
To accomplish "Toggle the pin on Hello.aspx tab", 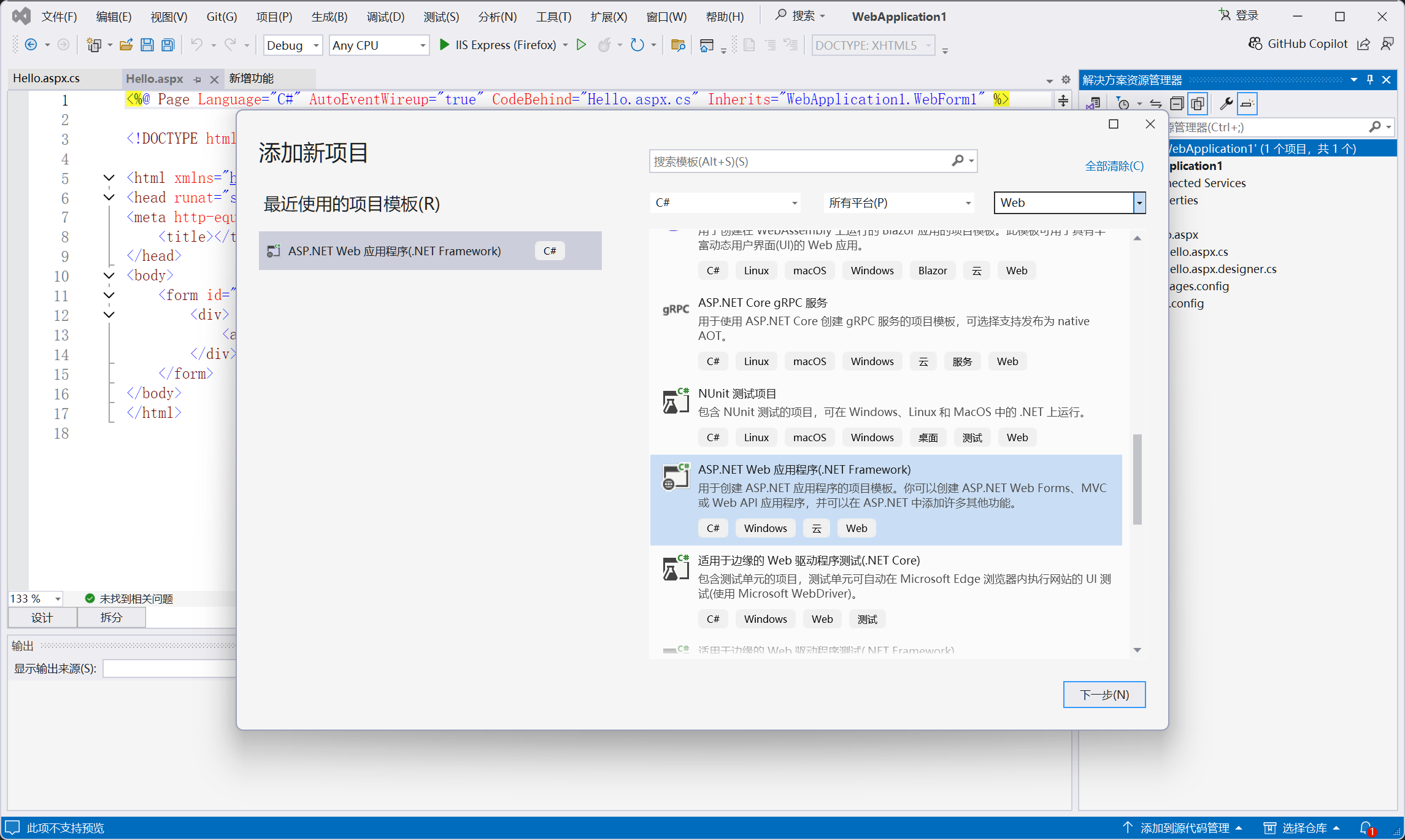I will click(x=197, y=79).
